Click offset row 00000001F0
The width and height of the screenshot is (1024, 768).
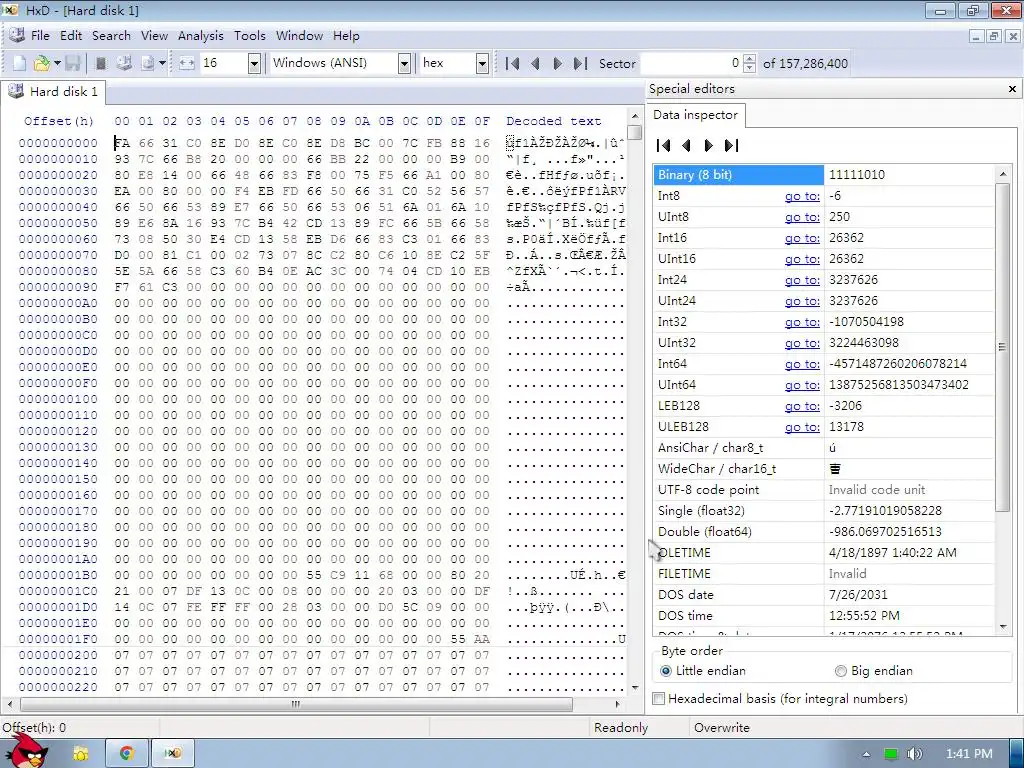(58, 639)
